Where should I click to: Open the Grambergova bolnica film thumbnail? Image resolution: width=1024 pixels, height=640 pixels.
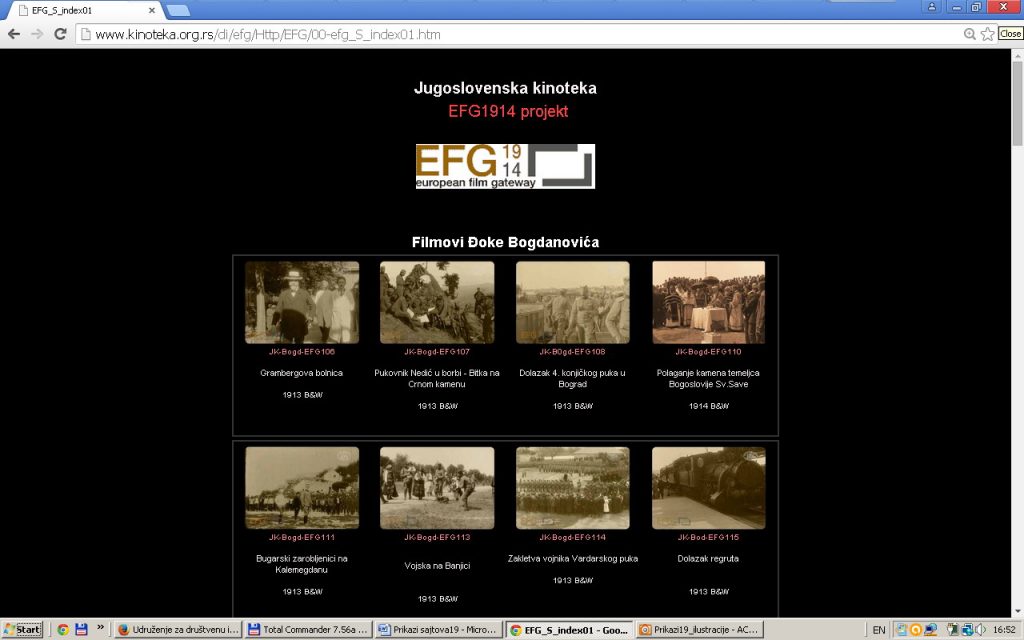pos(302,302)
